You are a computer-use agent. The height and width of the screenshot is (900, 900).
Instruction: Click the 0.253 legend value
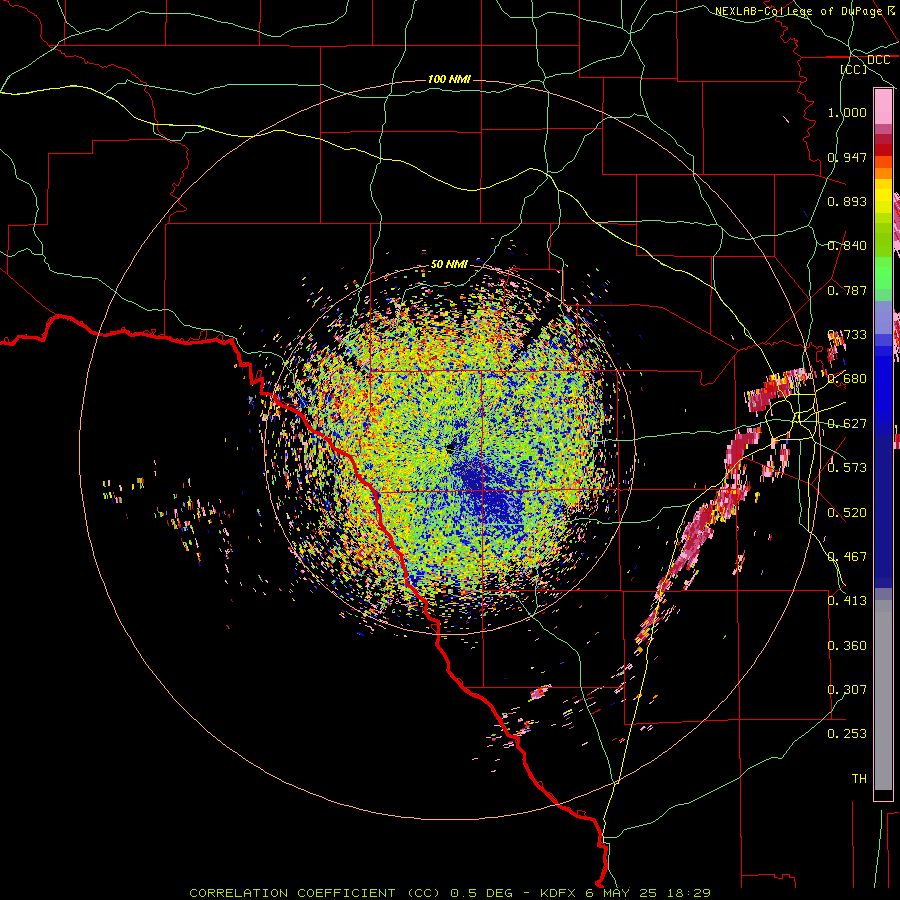[x=847, y=734]
